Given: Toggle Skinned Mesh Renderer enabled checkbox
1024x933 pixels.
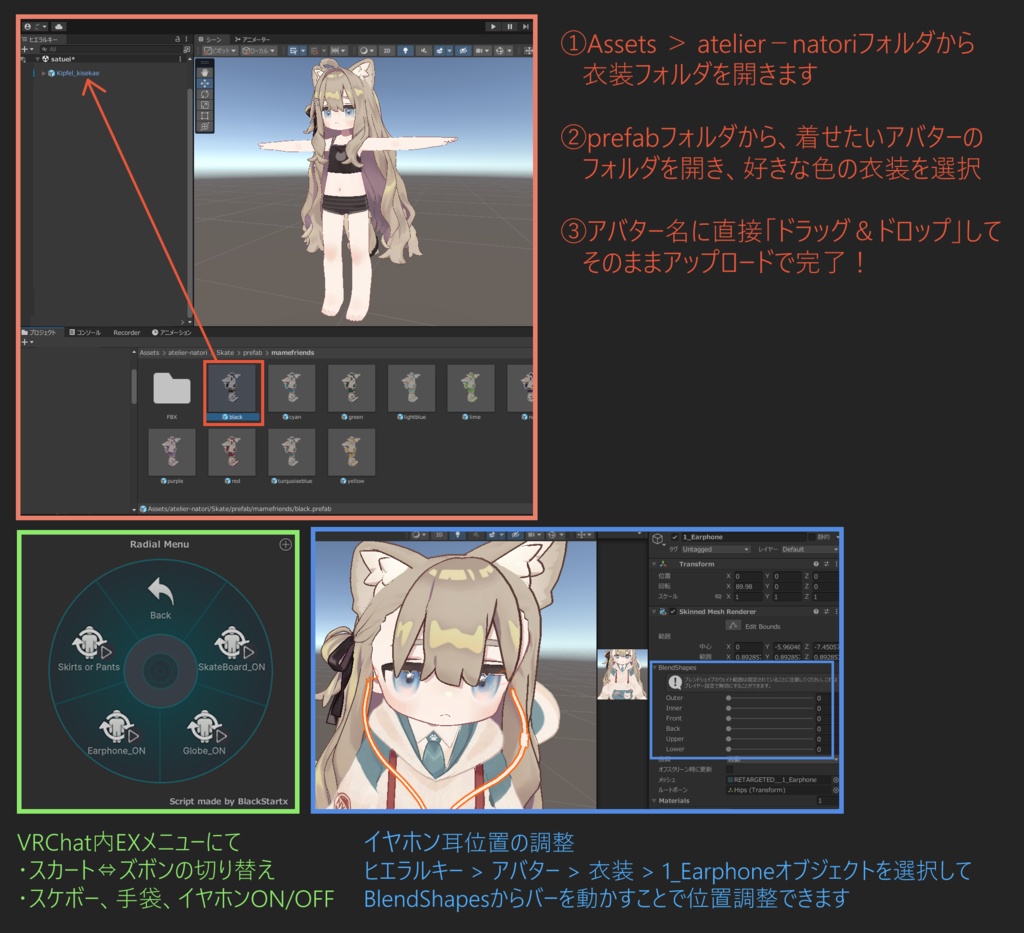Looking at the screenshot, I should tap(673, 612).
